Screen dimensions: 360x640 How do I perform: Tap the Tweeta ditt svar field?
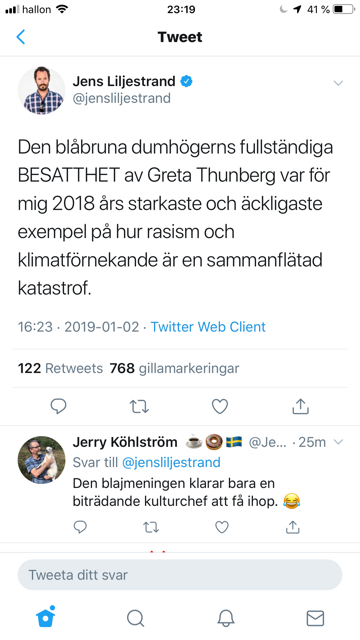pyautogui.click(x=180, y=575)
